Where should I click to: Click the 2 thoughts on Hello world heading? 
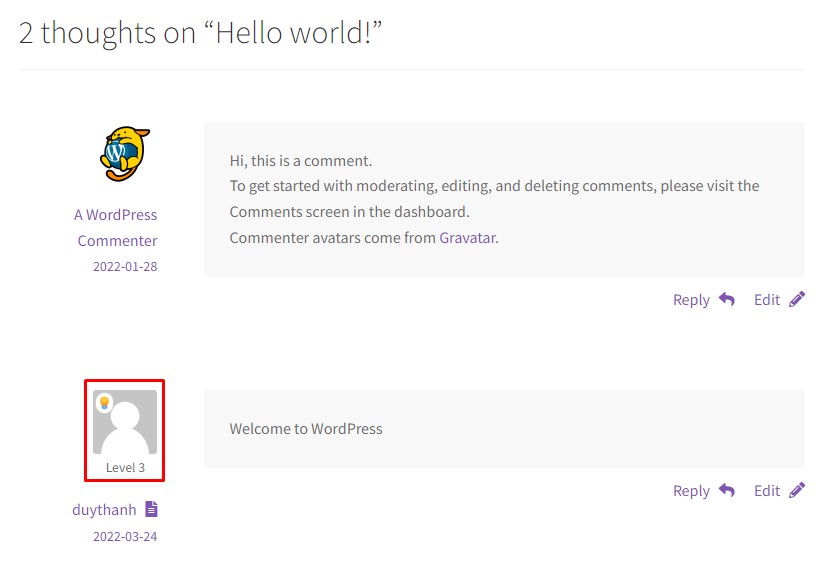pos(200,33)
